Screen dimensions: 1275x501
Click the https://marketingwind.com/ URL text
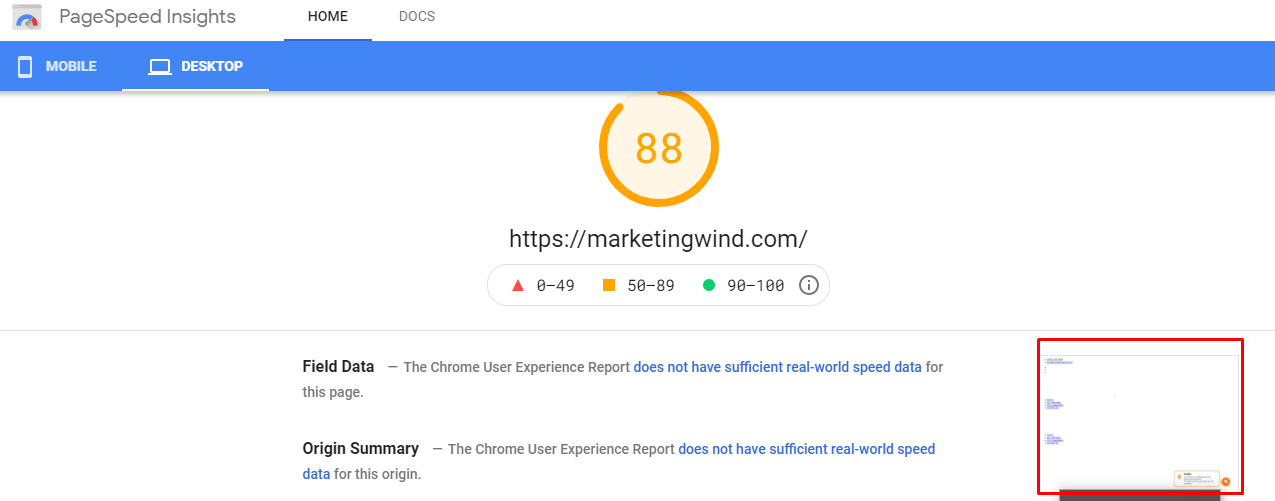658,239
